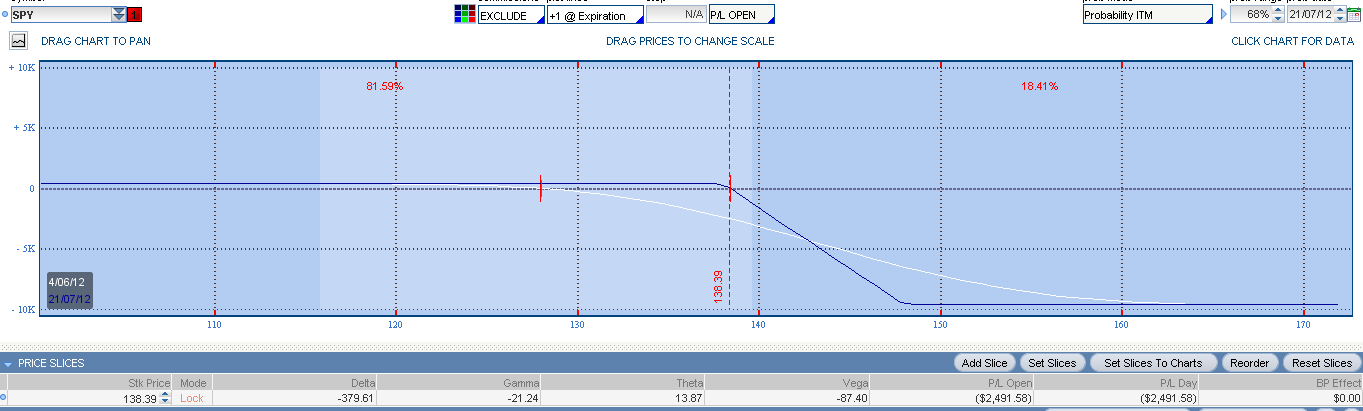
Task: Increase the Stk Price stepper value
Action: tap(164, 394)
